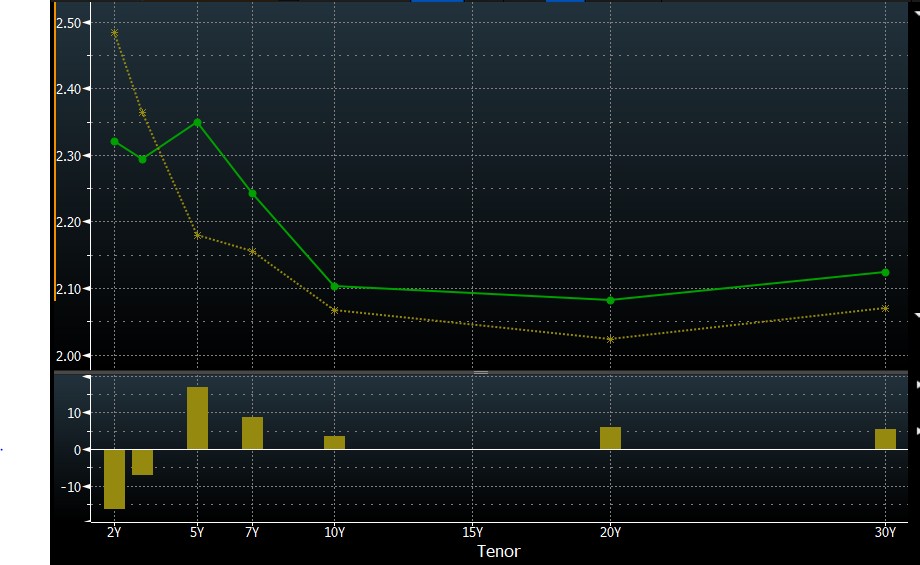This screenshot has height=565, width=920.
Task: Select the yellow dotted curve's 2Y asterisk marker
Action: click(114, 33)
